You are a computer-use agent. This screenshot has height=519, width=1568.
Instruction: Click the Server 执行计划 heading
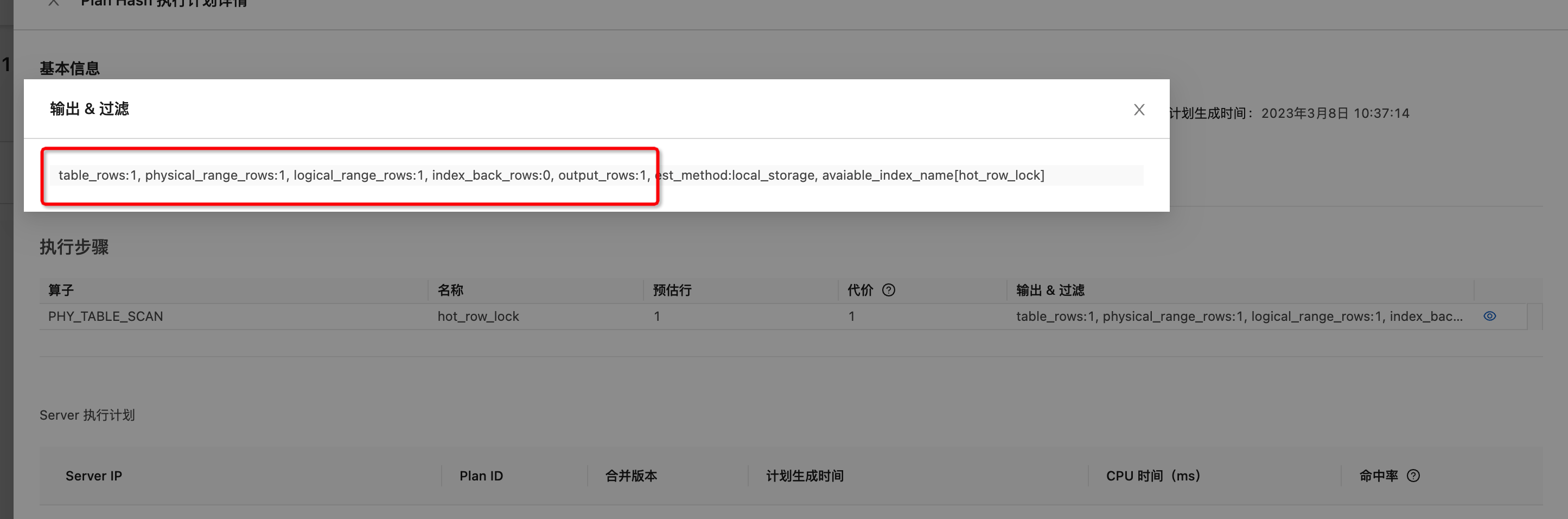pyautogui.click(x=87, y=415)
